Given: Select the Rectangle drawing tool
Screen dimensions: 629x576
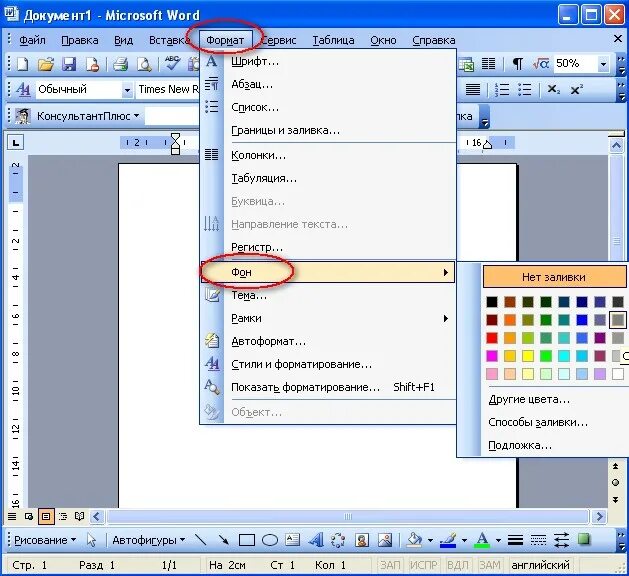Looking at the screenshot, I should click(x=247, y=540).
